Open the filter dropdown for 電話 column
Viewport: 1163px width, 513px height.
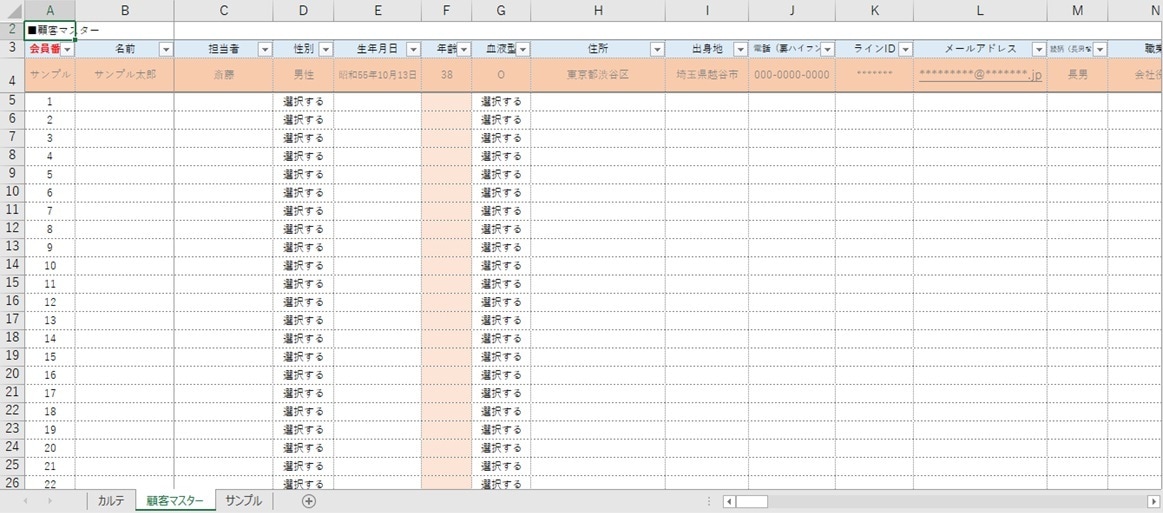point(827,49)
